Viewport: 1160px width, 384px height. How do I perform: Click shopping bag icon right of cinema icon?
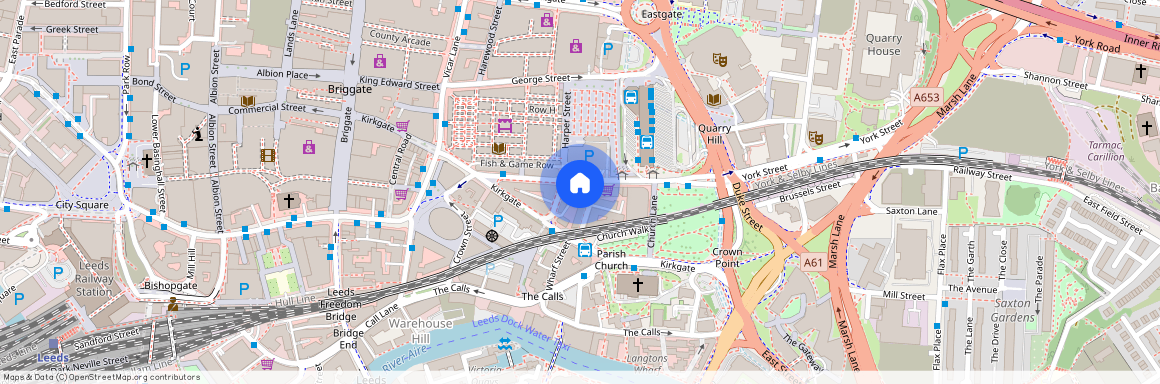click(308, 147)
